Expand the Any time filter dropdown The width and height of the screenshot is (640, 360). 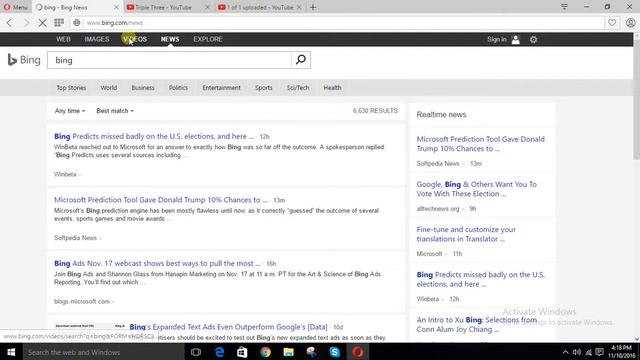pyautogui.click(x=70, y=111)
